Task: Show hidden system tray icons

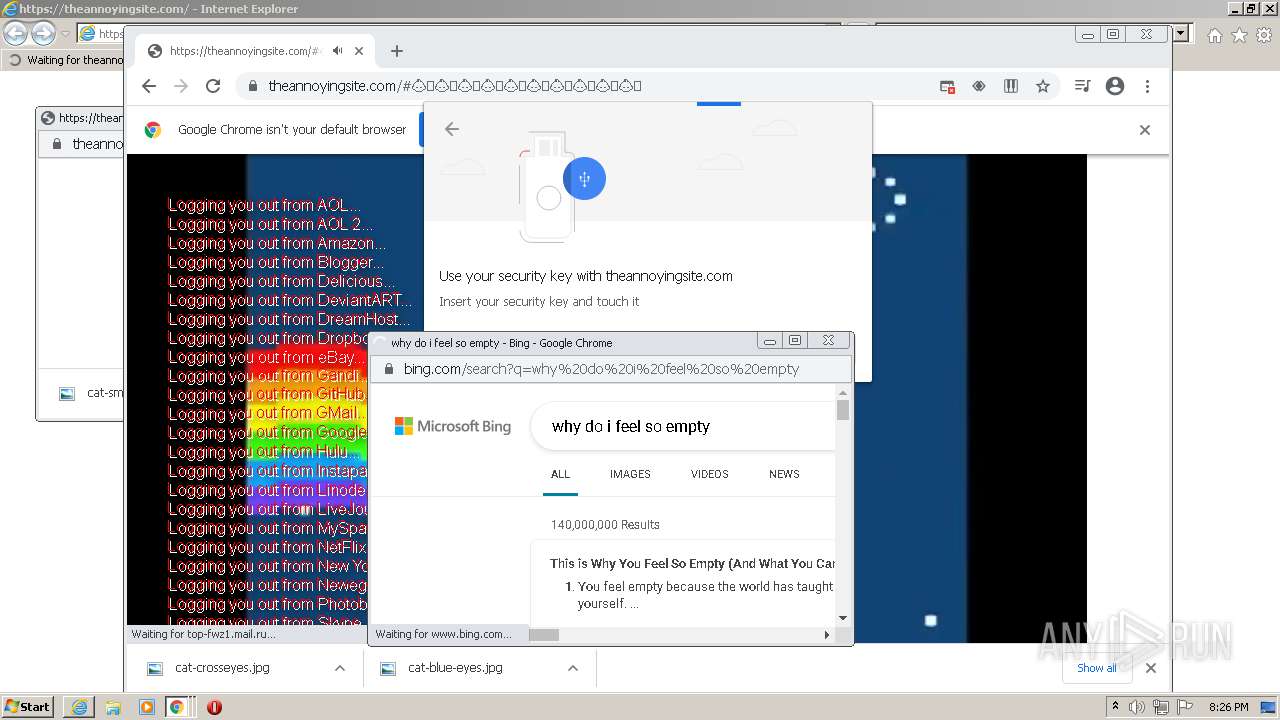Action: [x=1115, y=707]
